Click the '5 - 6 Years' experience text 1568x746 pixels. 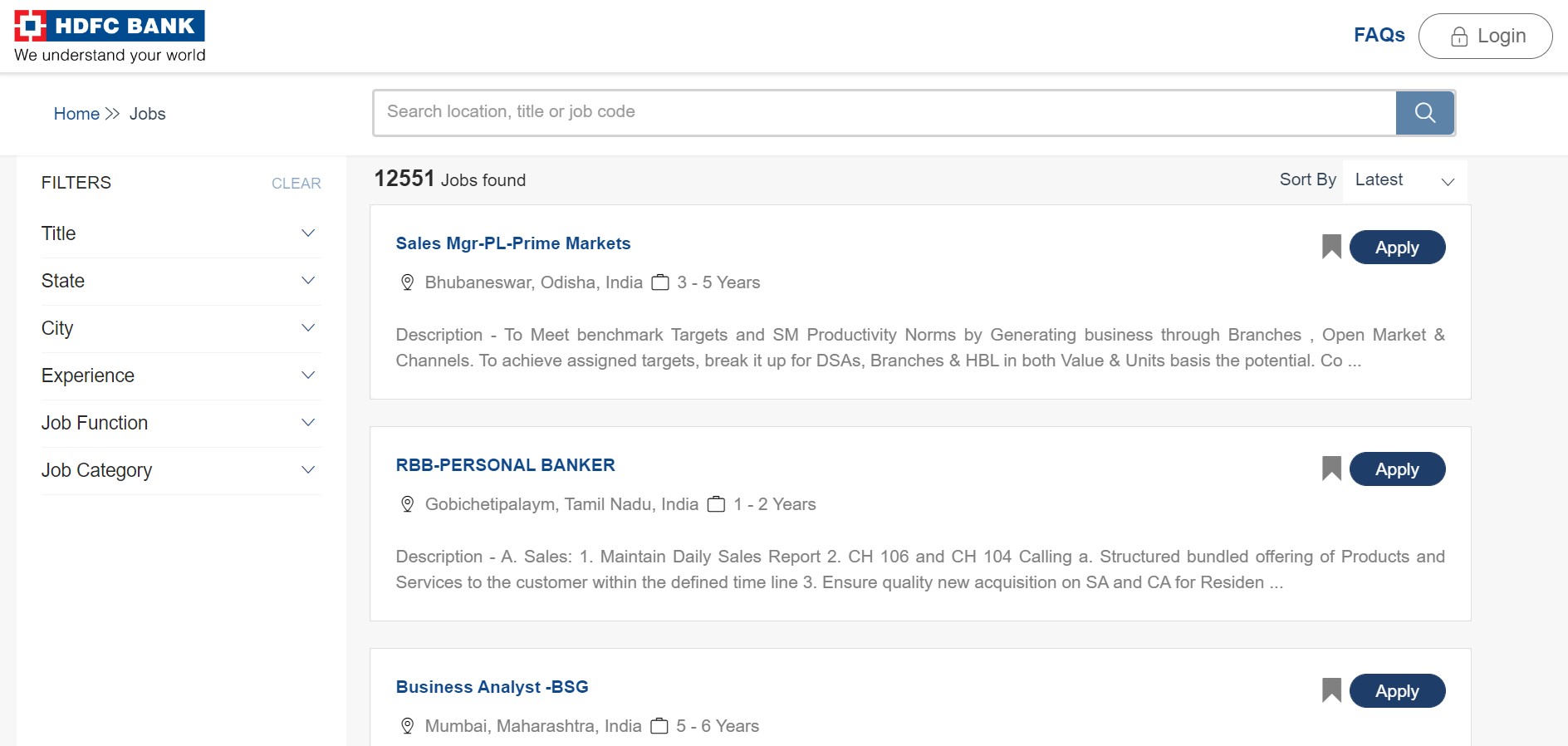[718, 726]
